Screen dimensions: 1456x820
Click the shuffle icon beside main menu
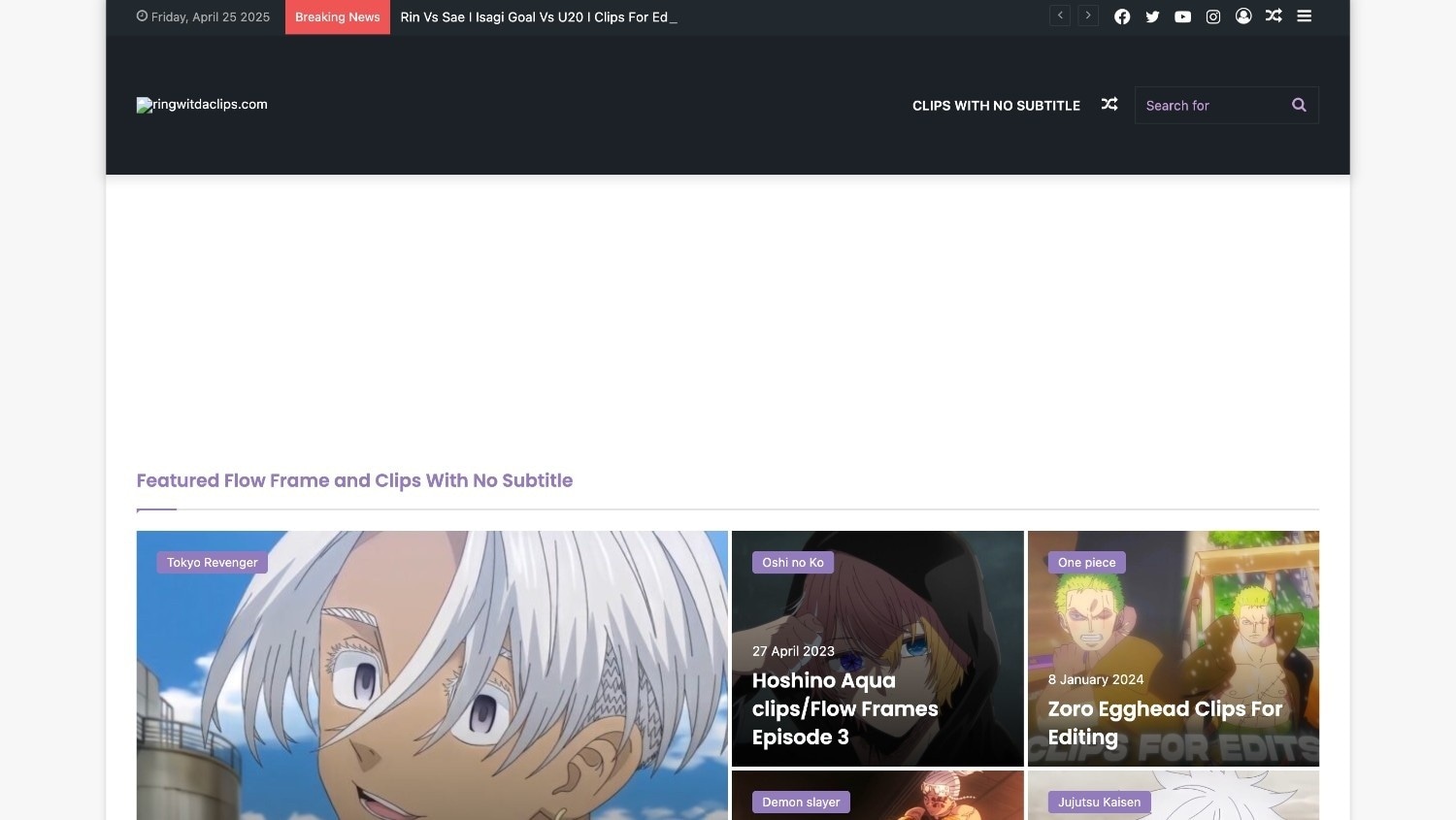[x=1109, y=105]
